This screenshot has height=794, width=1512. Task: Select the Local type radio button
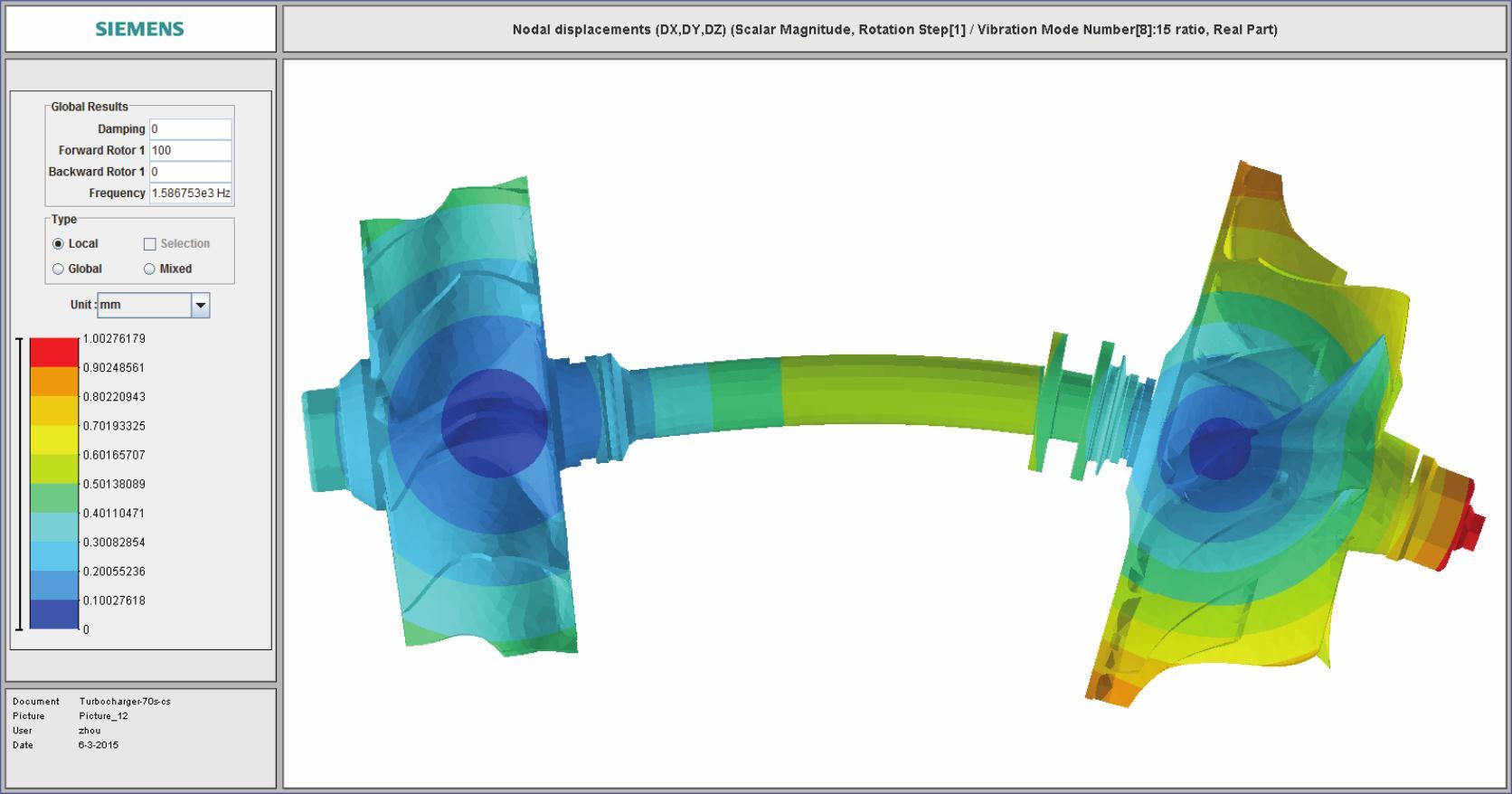[59, 244]
